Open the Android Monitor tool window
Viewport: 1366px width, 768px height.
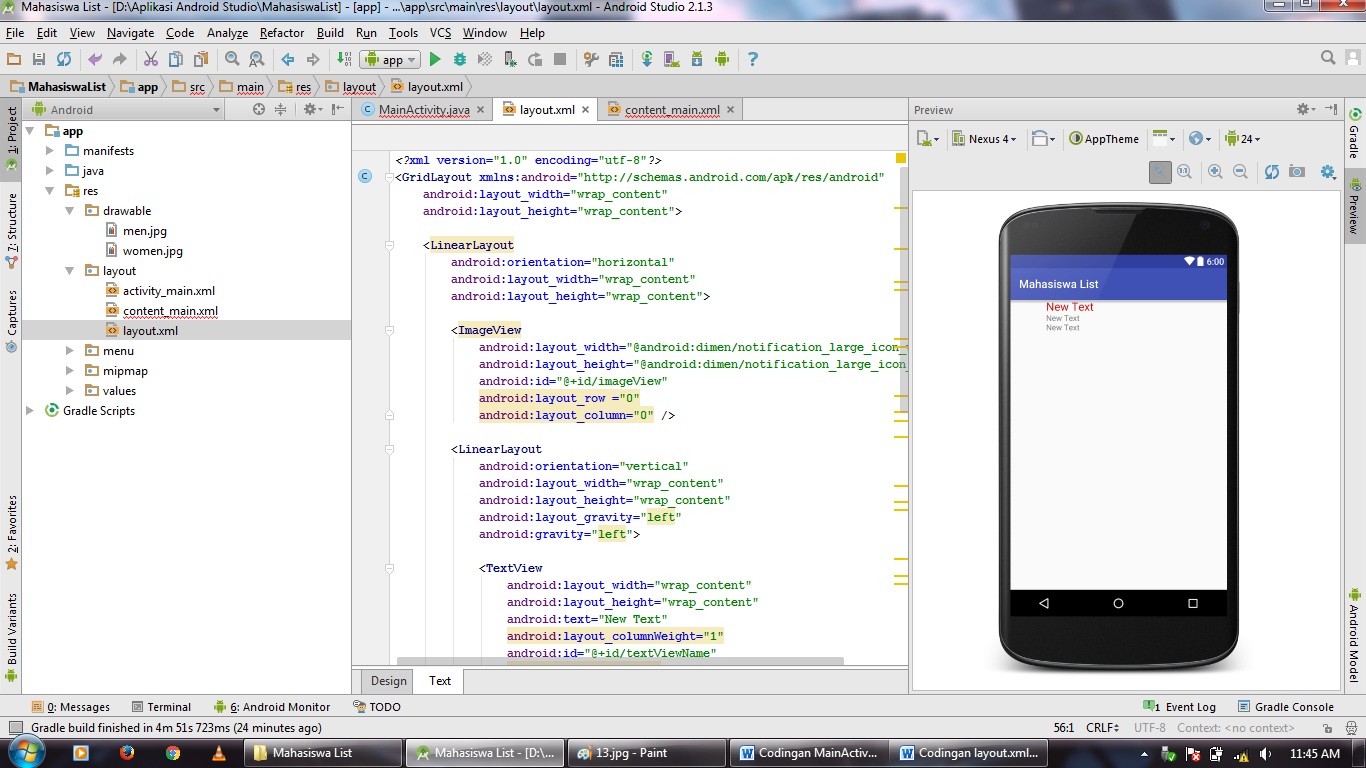coord(272,707)
